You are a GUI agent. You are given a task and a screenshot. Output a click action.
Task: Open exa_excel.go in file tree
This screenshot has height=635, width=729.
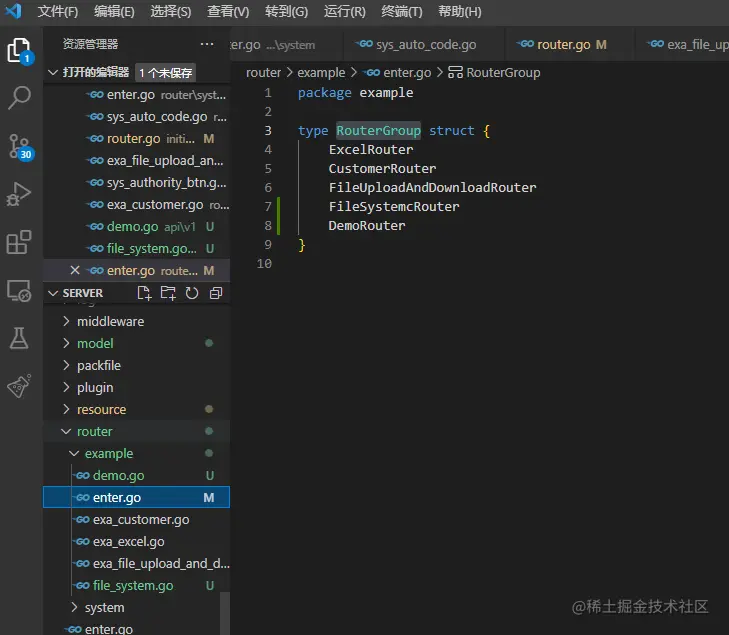(137, 542)
